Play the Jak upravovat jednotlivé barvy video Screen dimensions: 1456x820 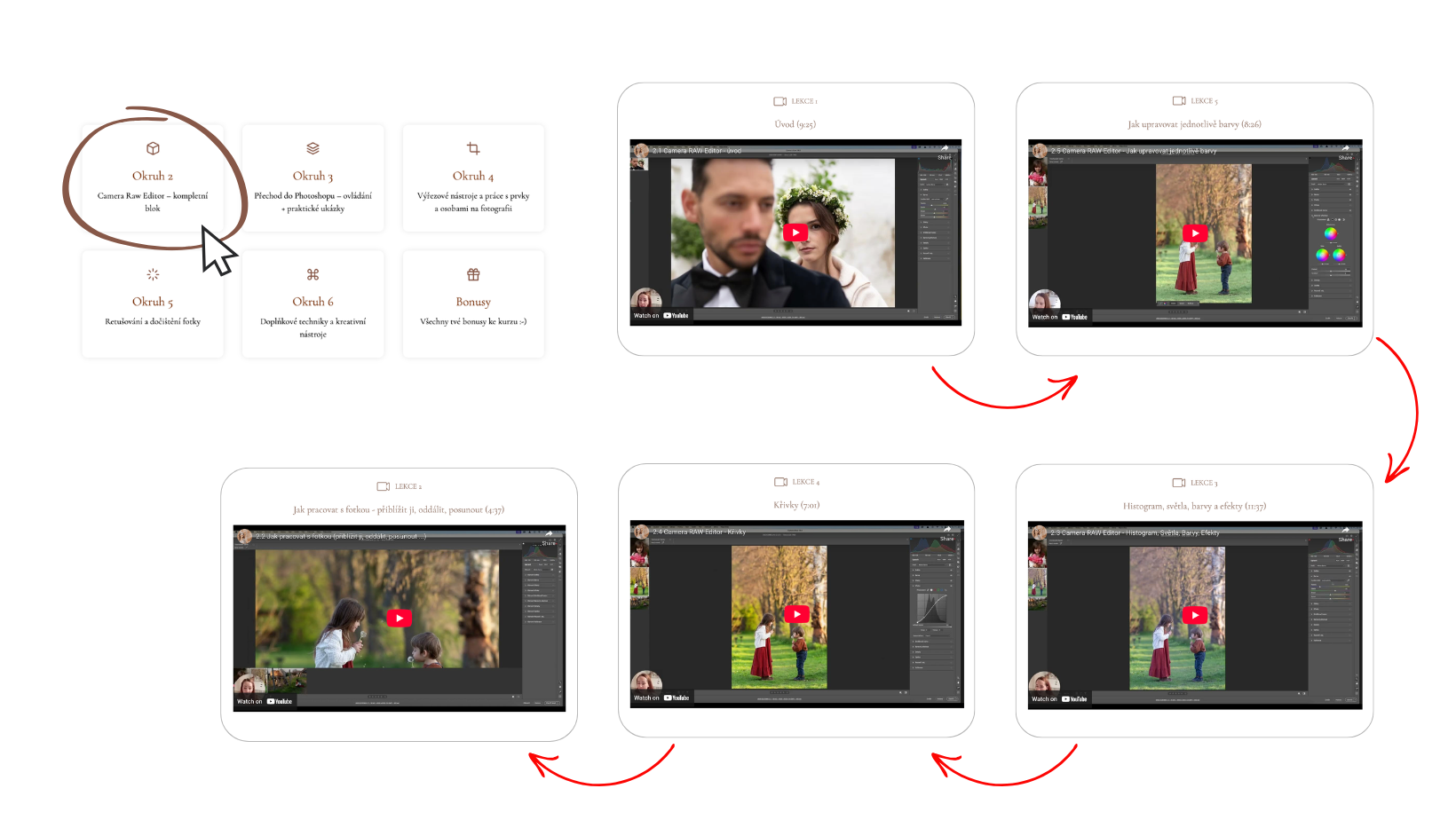point(1195,233)
